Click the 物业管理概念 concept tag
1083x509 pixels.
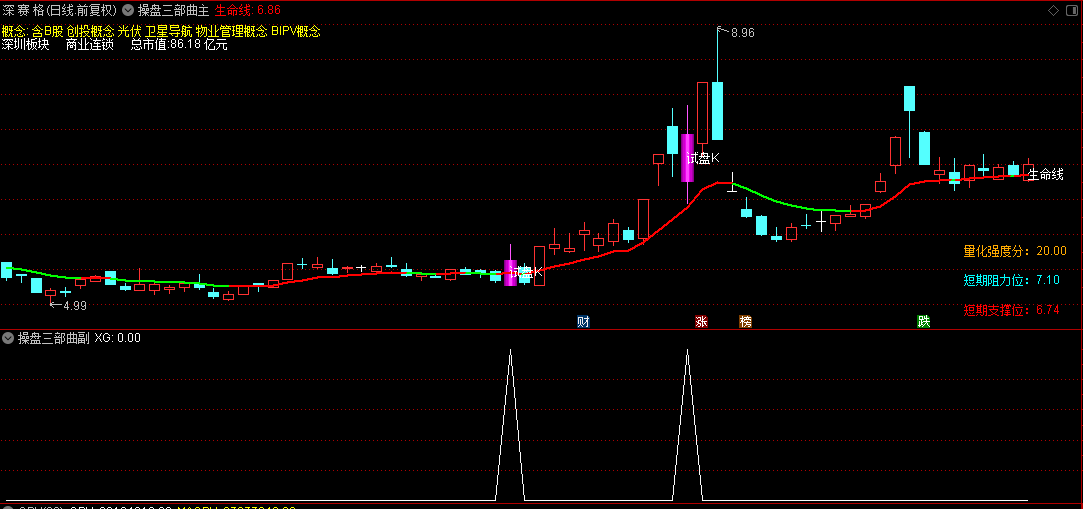click(231, 31)
